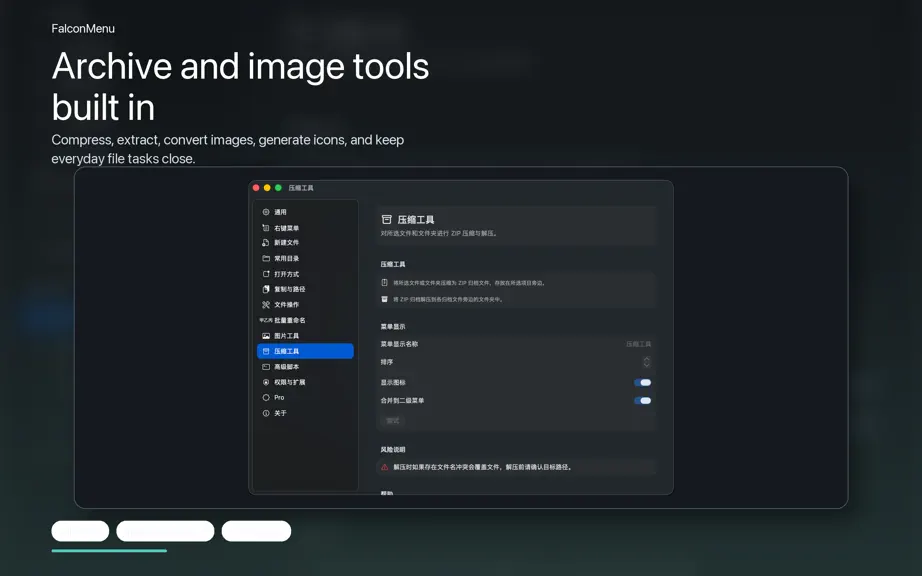
Task: Click the 'Archive and image tools built in' headline
Action: (240, 86)
